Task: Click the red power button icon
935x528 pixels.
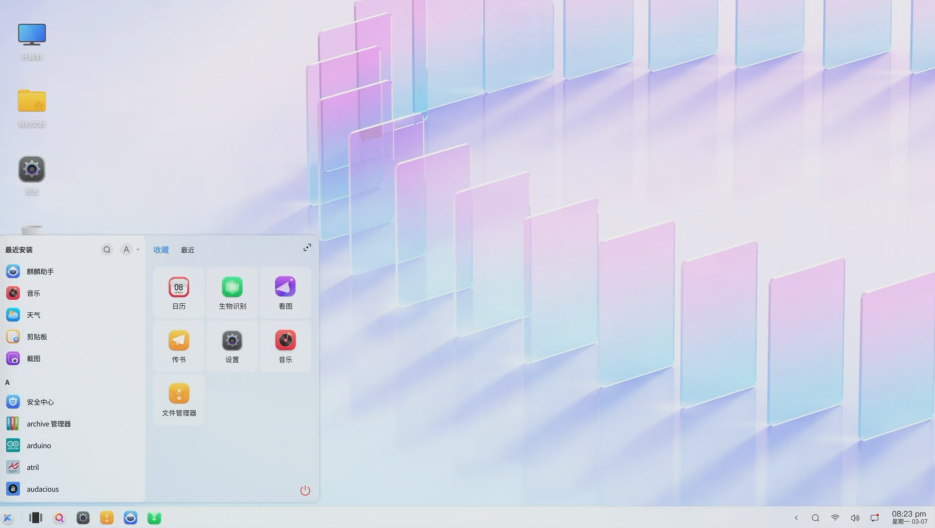Action: tap(305, 490)
